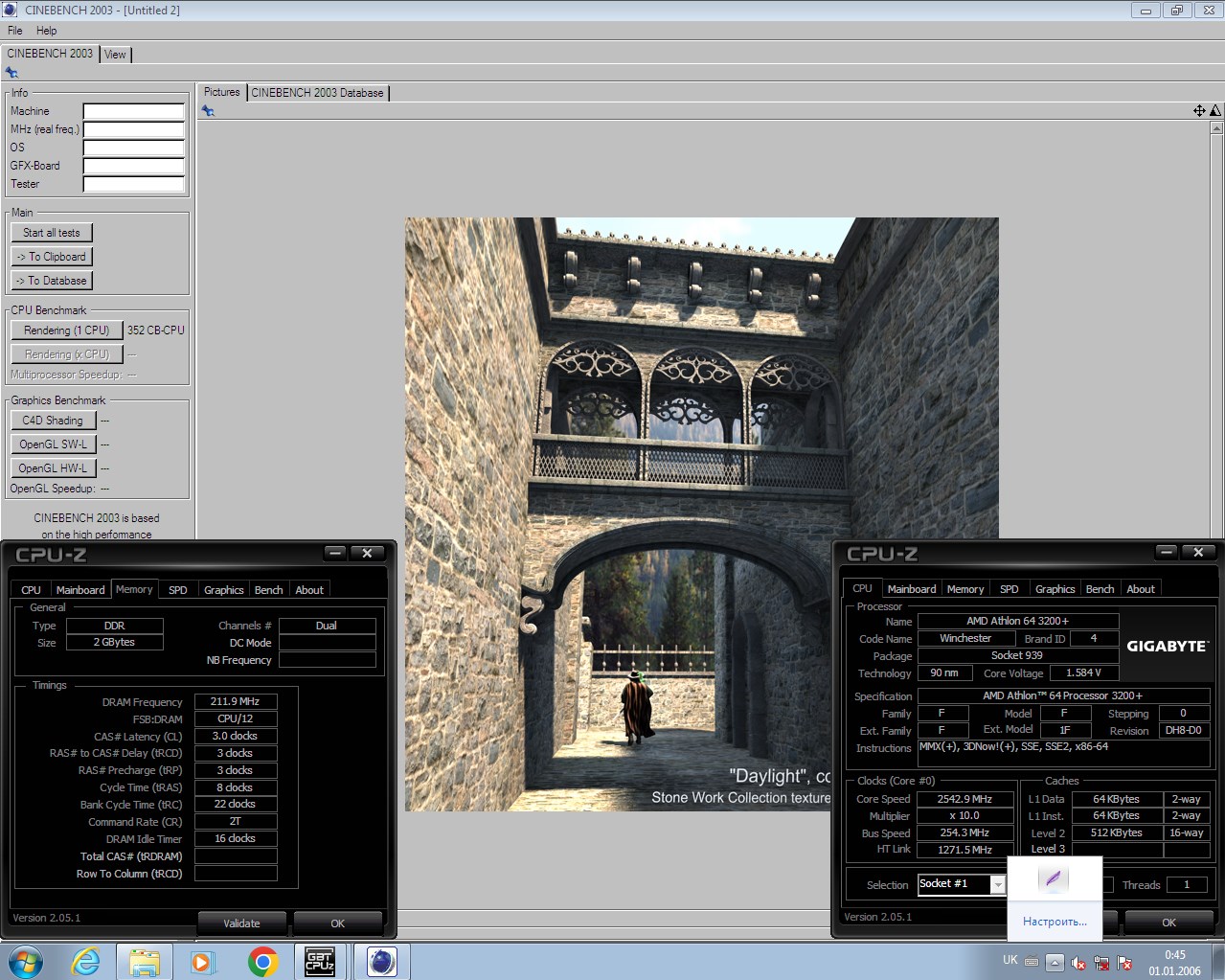Open Windows Explorer folder icon in taskbar
Viewport: 1225px width, 980px height.
tap(144, 961)
